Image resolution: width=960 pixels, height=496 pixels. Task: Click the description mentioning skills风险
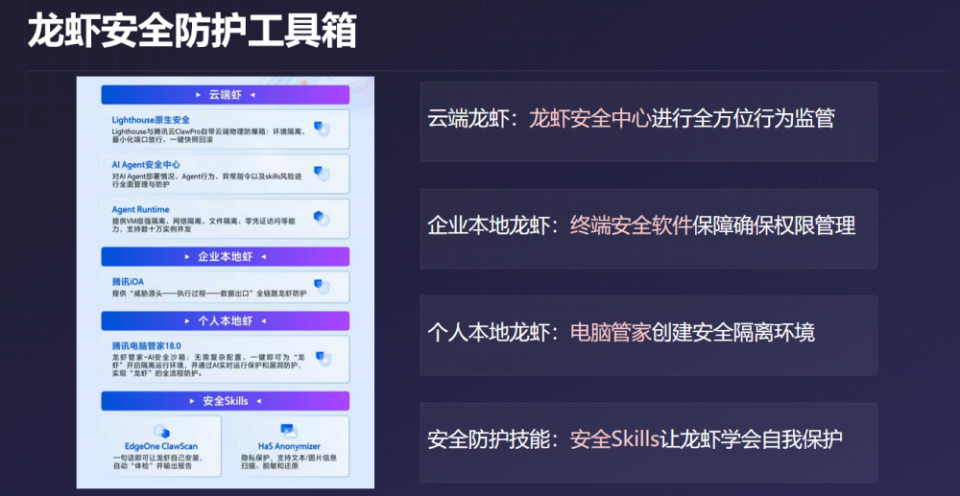208,181
